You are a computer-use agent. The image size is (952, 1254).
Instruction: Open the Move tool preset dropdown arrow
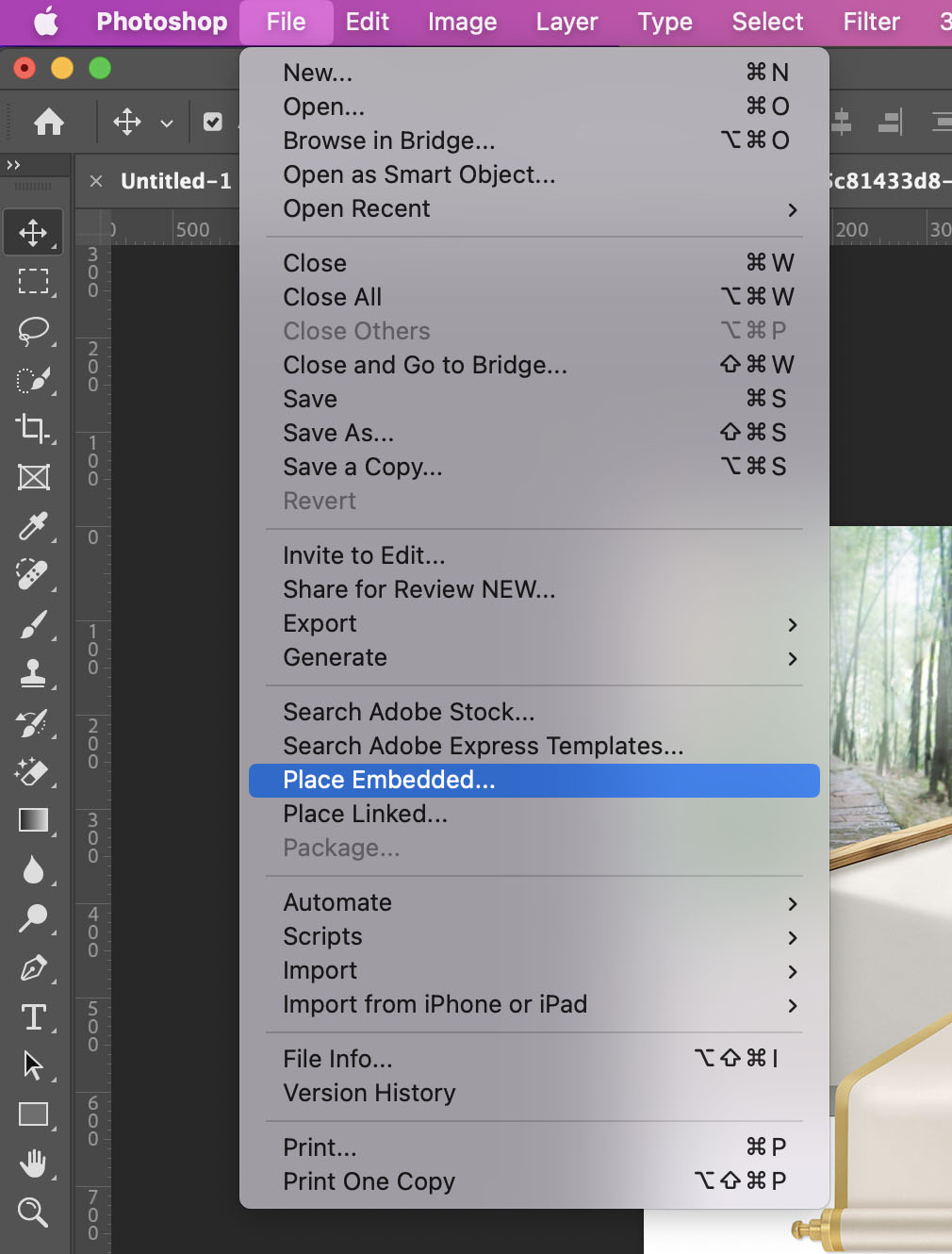tap(167, 123)
